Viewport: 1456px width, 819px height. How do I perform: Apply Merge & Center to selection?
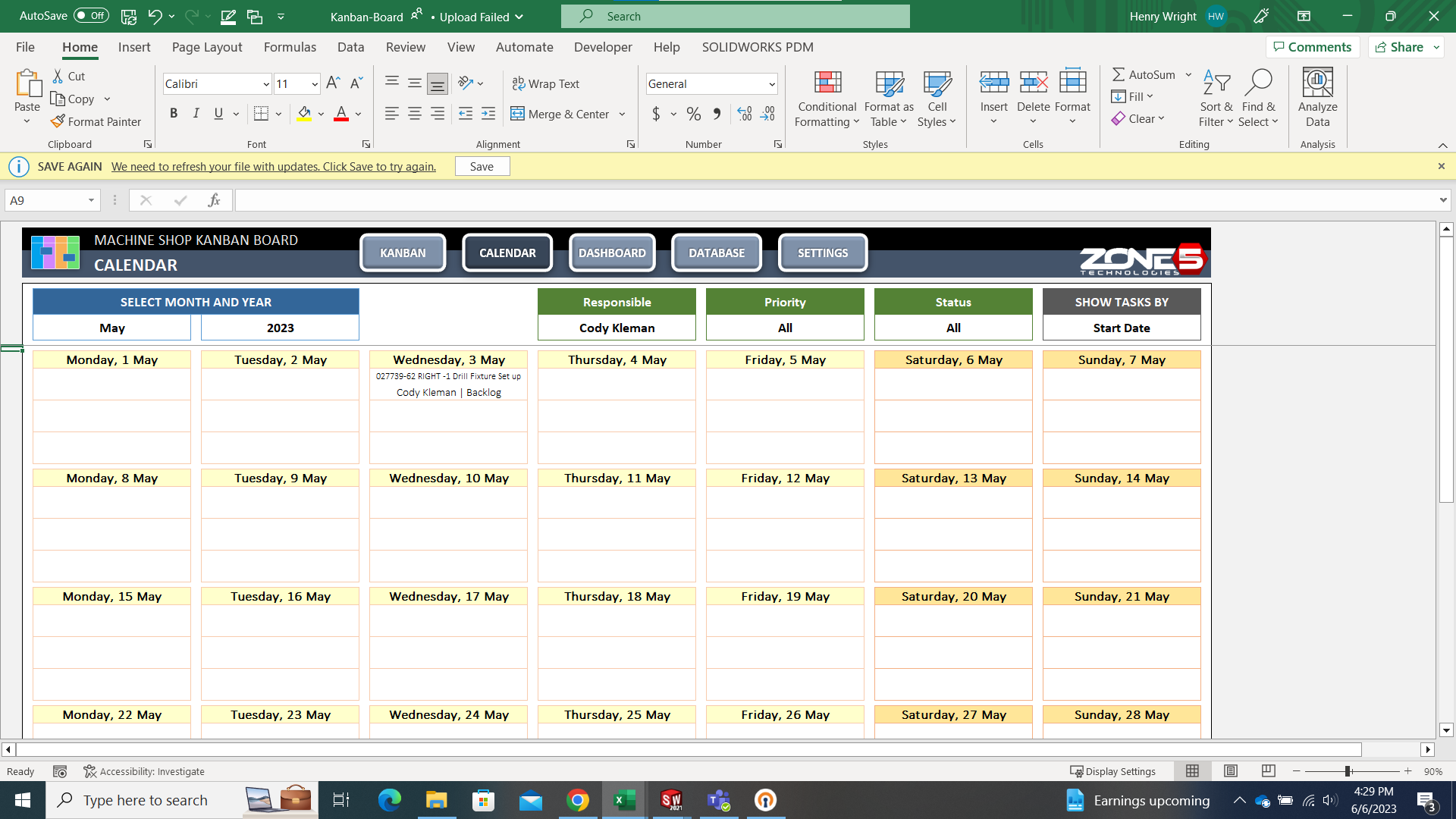point(563,114)
